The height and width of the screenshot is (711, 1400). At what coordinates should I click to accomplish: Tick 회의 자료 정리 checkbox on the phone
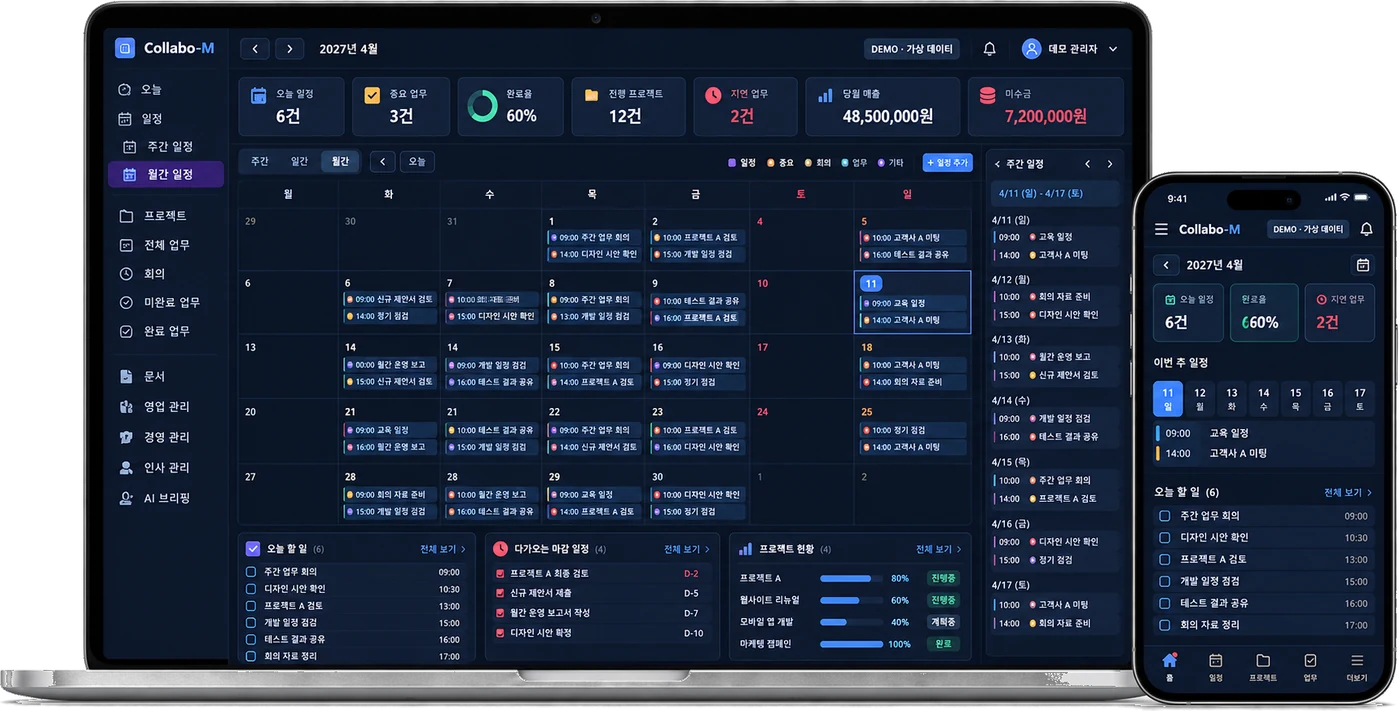point(1164,625)
